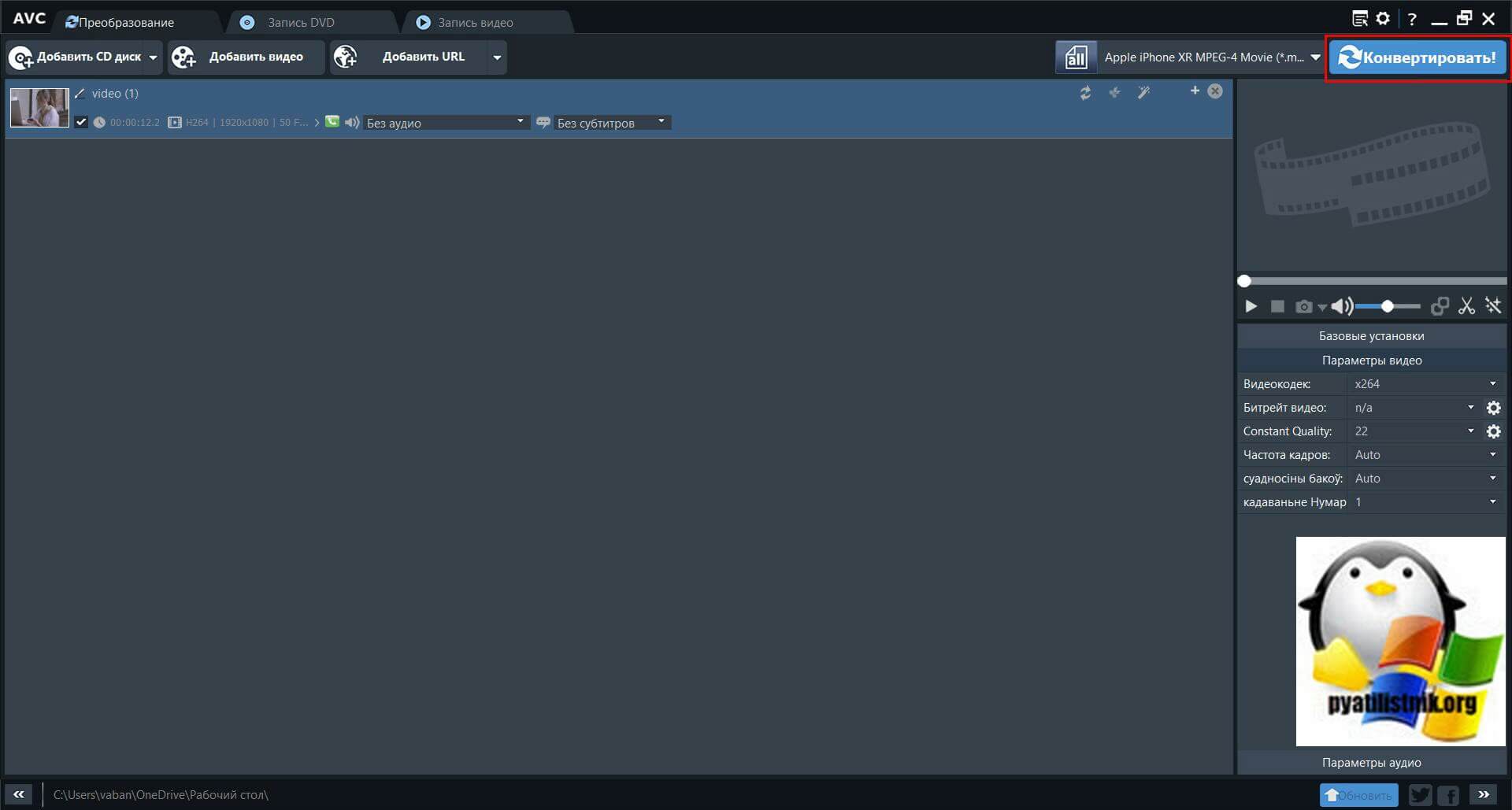
Task: Click the Facebook icon in status bar
Action: (1449, 795)
